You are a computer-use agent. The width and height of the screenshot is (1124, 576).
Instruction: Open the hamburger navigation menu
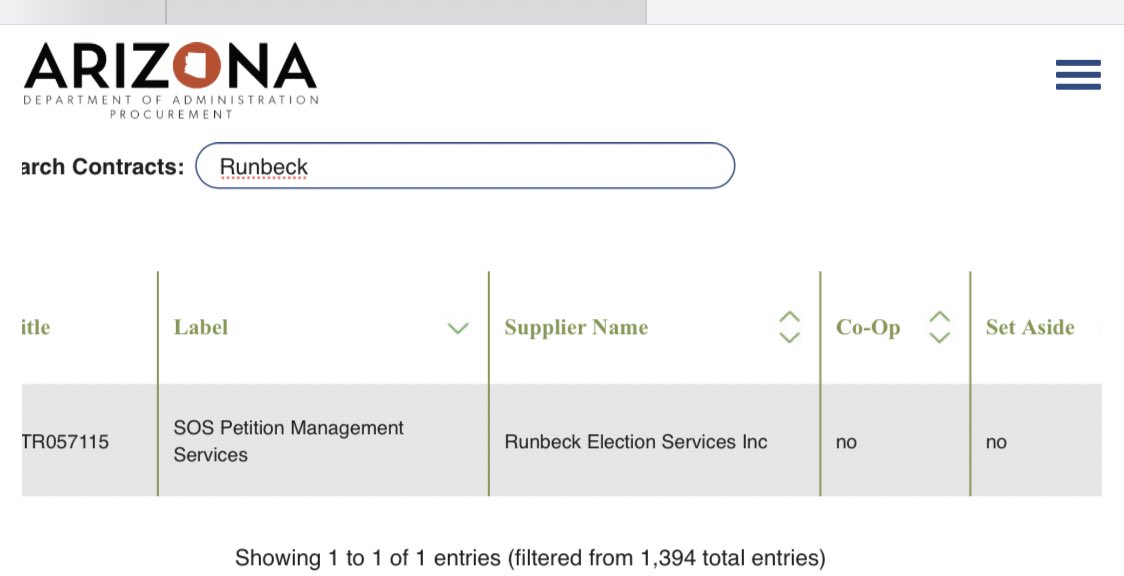[x=1078, y=75]
